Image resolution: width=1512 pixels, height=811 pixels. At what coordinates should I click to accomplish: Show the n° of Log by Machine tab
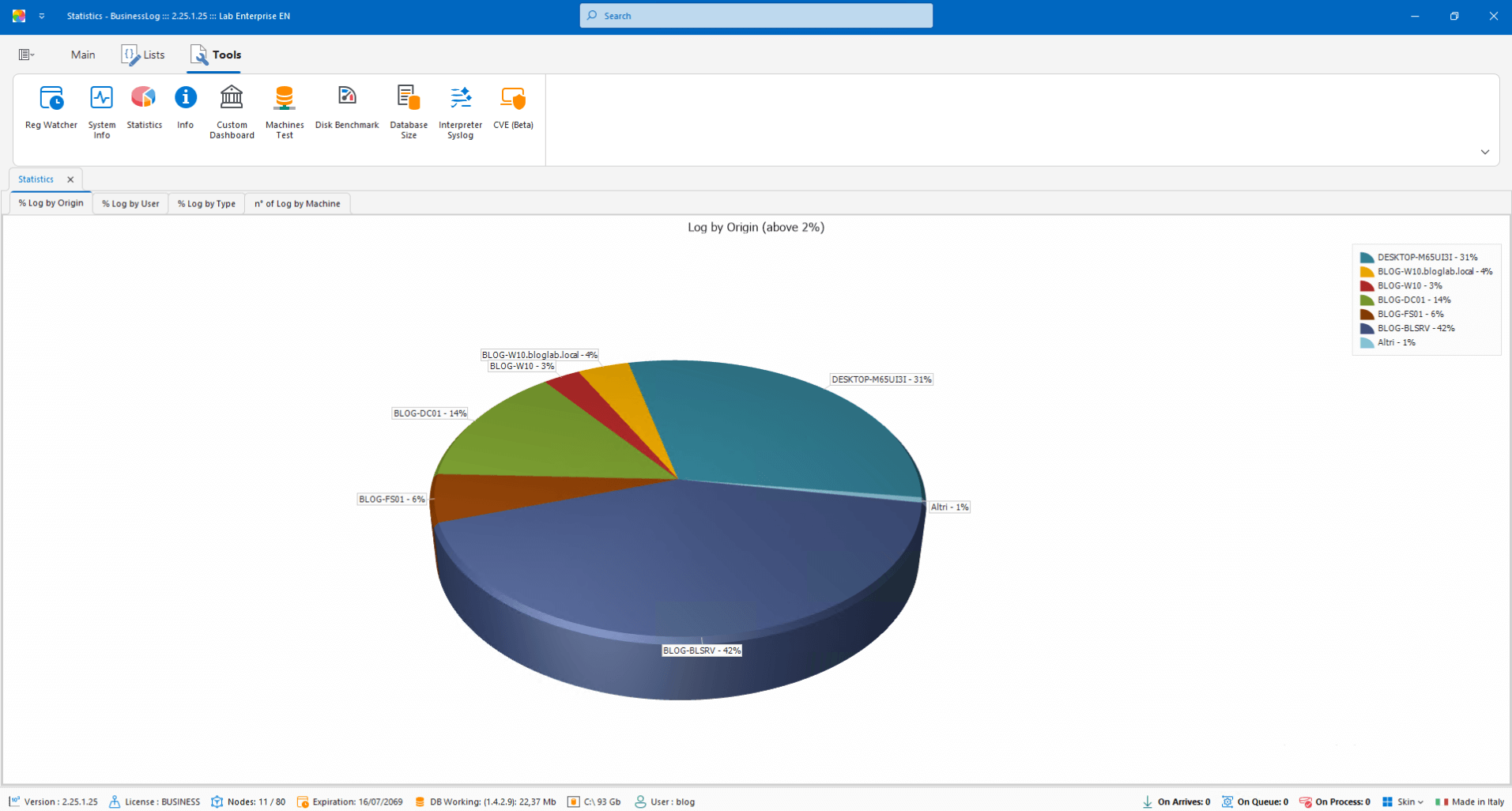297,204
